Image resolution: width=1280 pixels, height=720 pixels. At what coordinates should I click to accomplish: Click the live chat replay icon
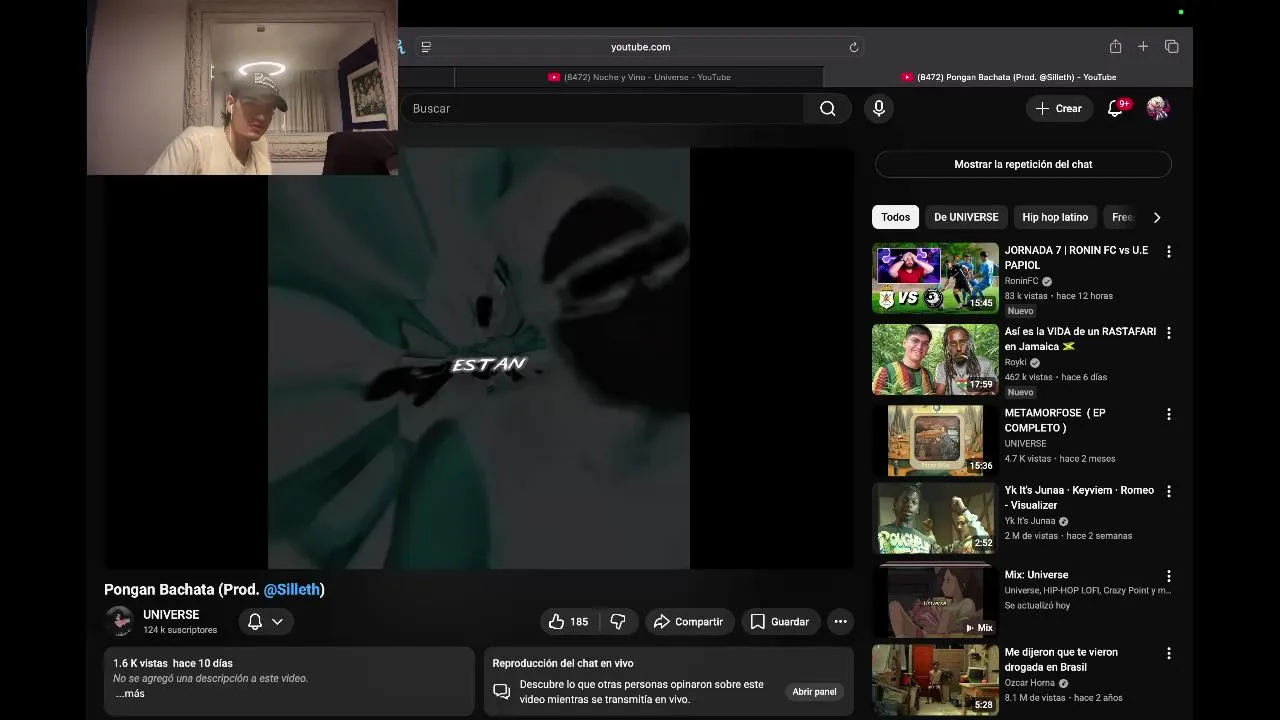point(502,691)
